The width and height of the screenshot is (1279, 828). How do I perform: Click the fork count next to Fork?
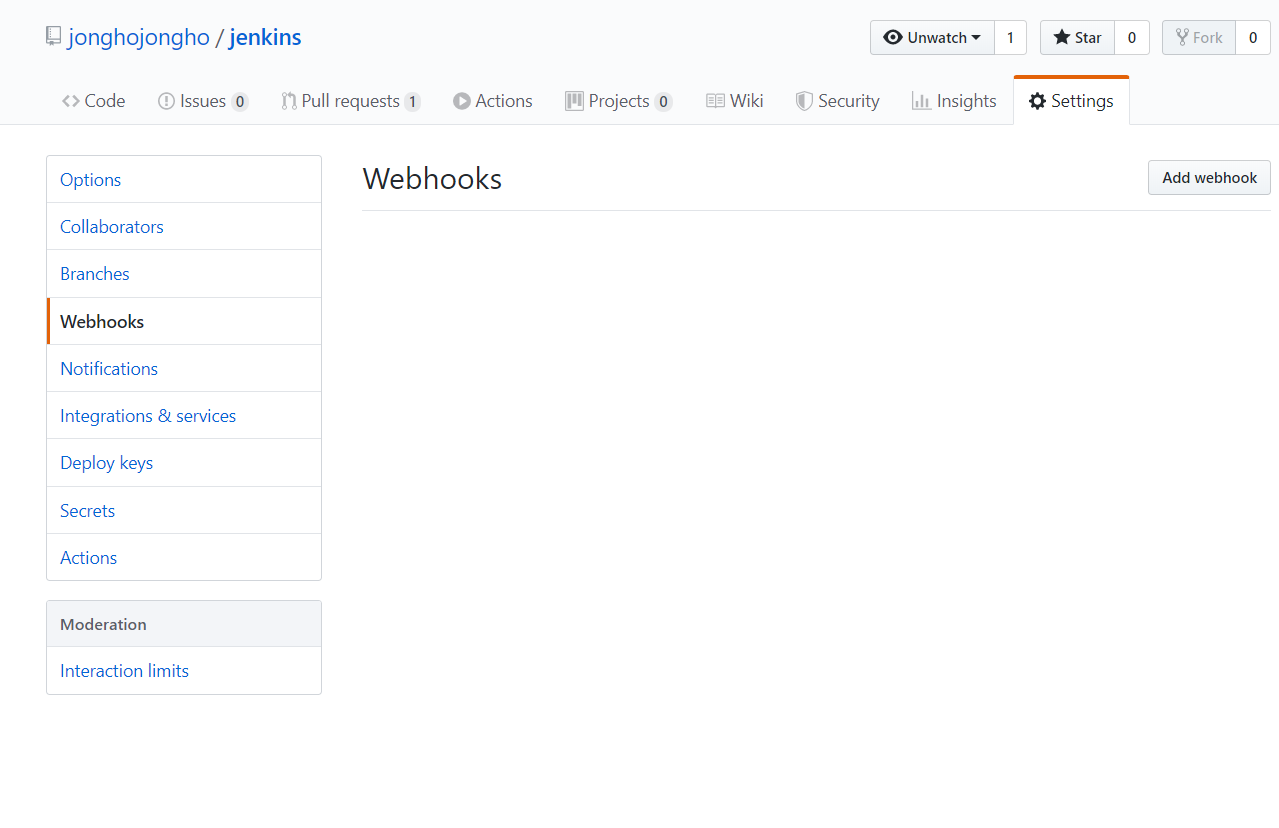[1253, 38]
